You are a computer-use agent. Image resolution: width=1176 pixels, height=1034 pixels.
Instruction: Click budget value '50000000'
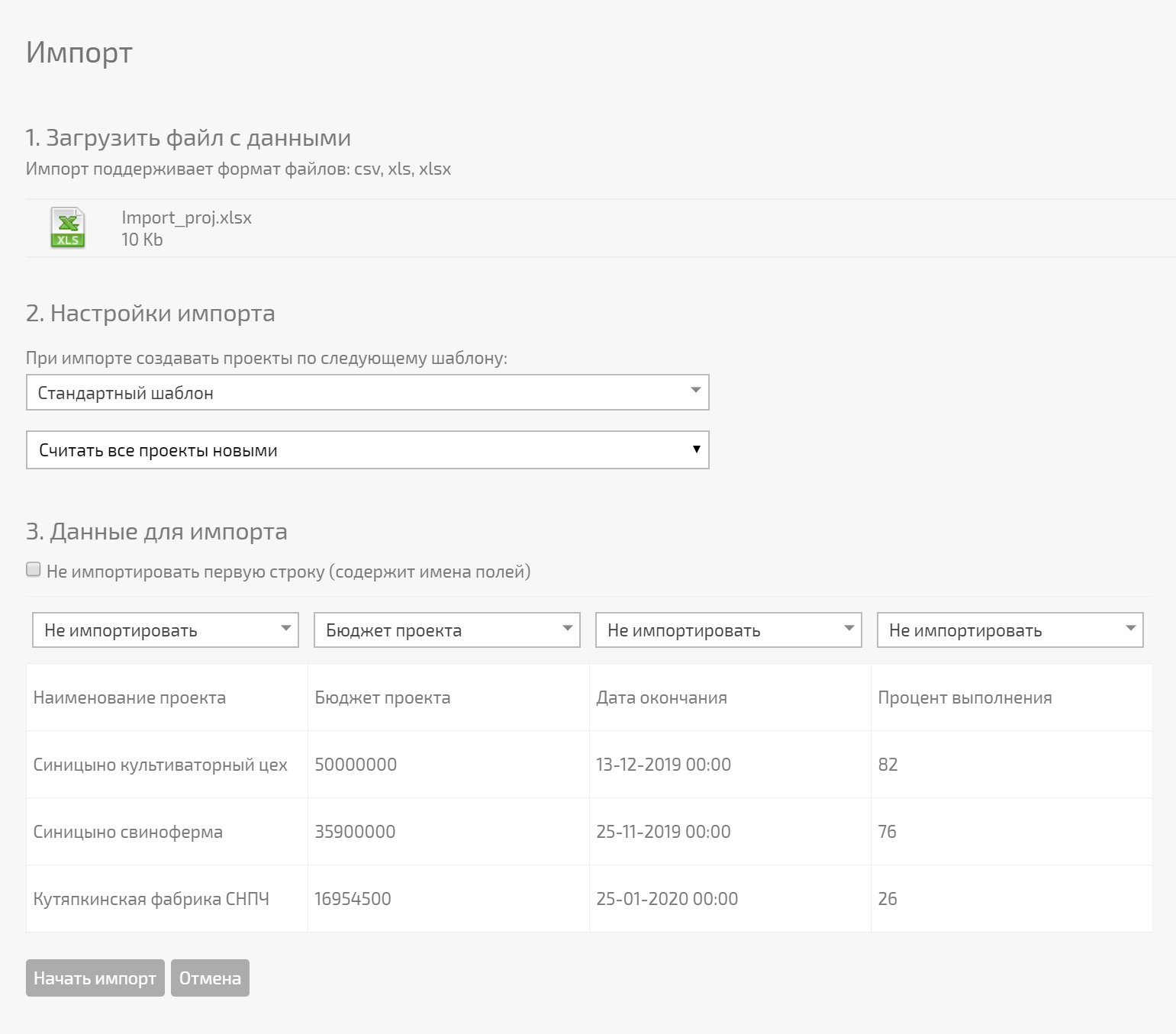356,765
